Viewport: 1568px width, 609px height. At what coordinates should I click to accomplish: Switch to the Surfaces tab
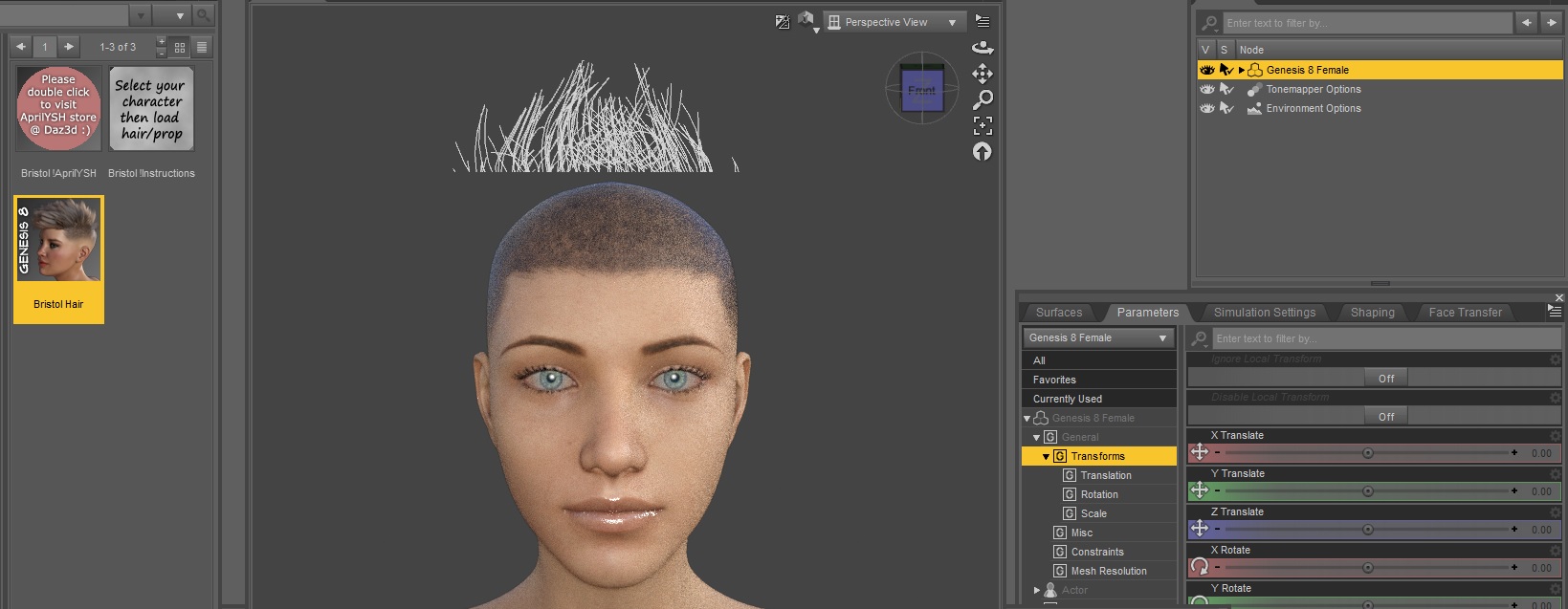tap(1059, 313)
